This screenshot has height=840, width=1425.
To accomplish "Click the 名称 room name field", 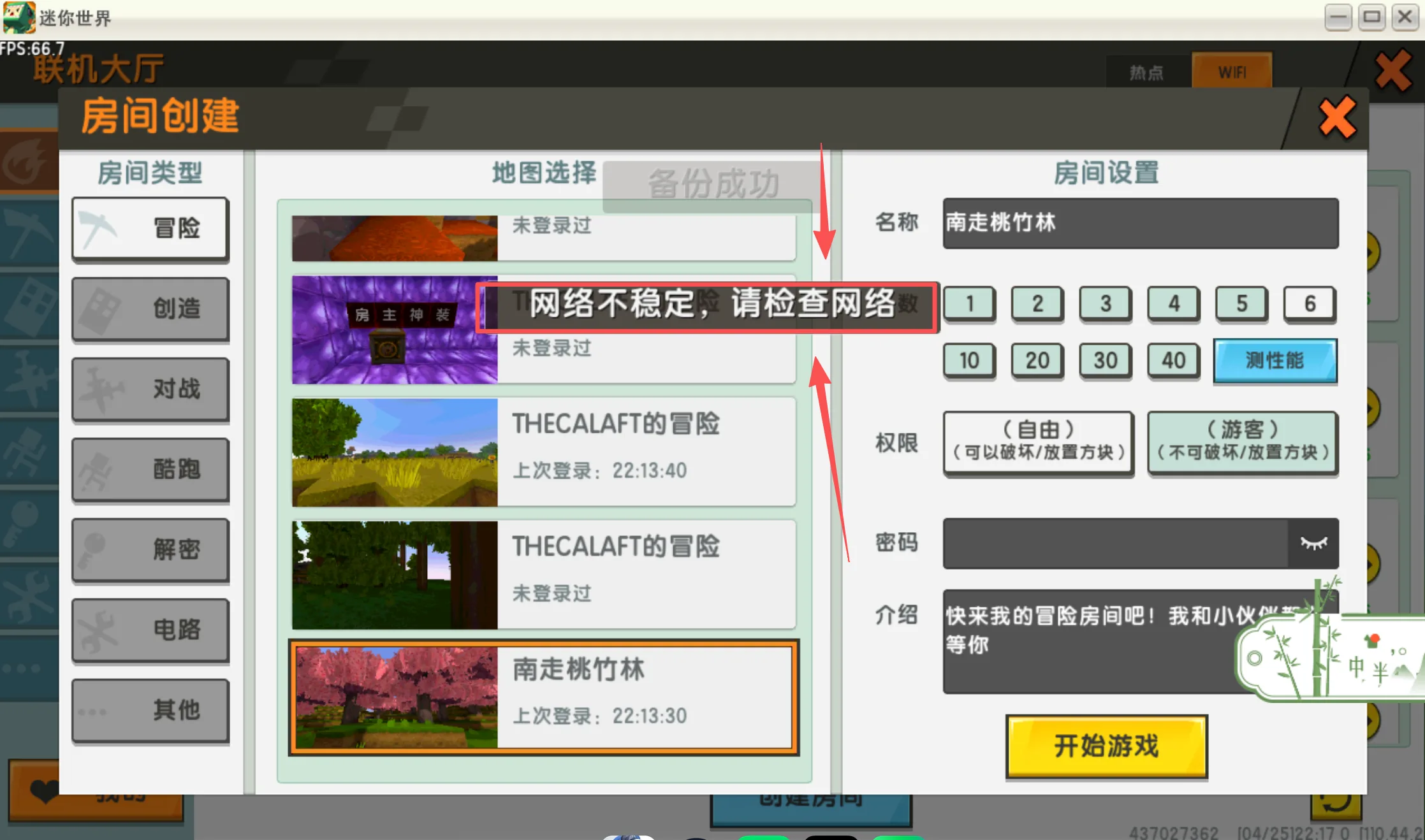I will 1141,223.
